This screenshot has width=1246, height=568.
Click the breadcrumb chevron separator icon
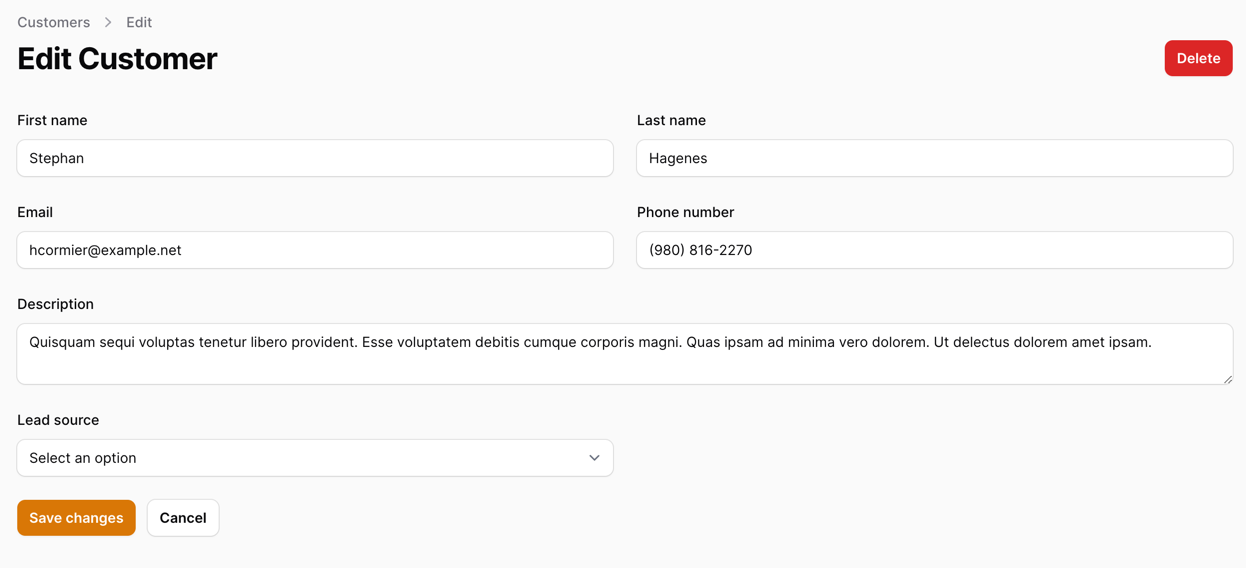(x=108, y=22)
